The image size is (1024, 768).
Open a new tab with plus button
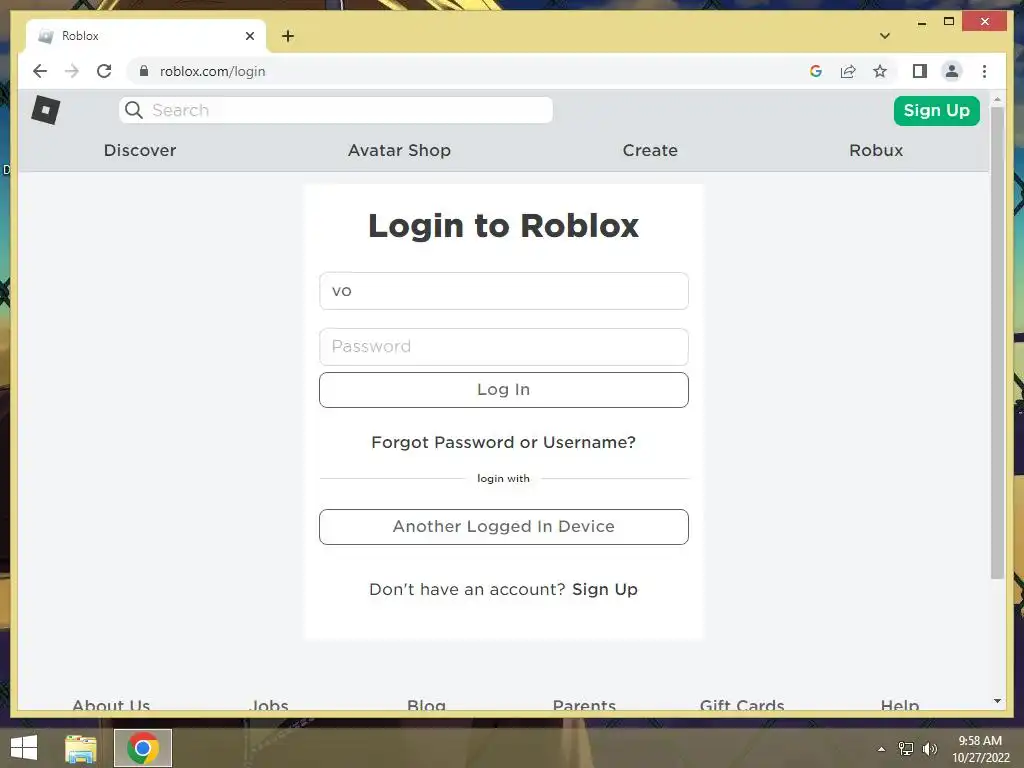point(288,36)
